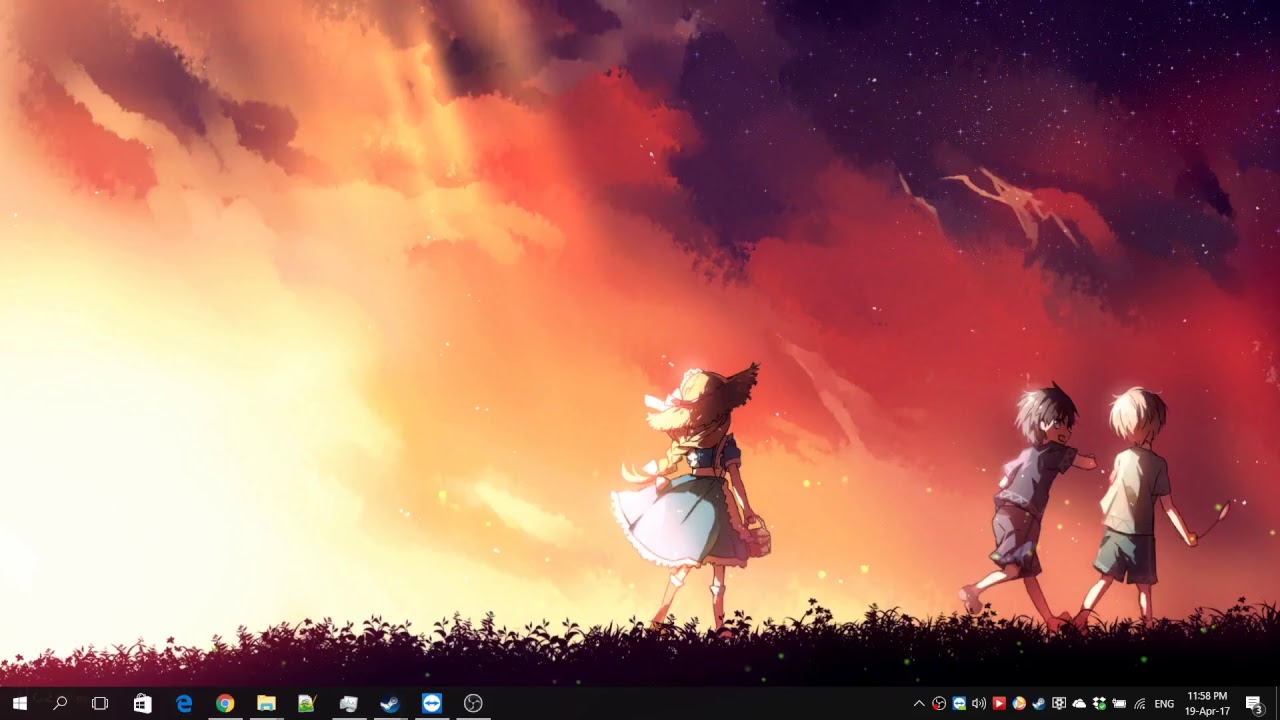Switch to Steam in the taskbar
Image resolution: width=1280 pixels, height=720 pixels.
pos(390,704)
